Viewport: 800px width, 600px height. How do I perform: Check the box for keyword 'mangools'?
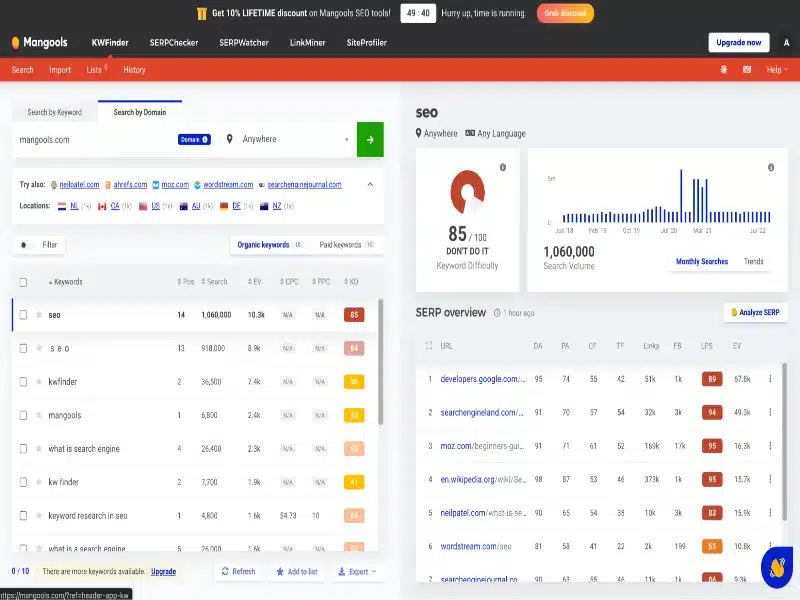[x=23, y=415]
